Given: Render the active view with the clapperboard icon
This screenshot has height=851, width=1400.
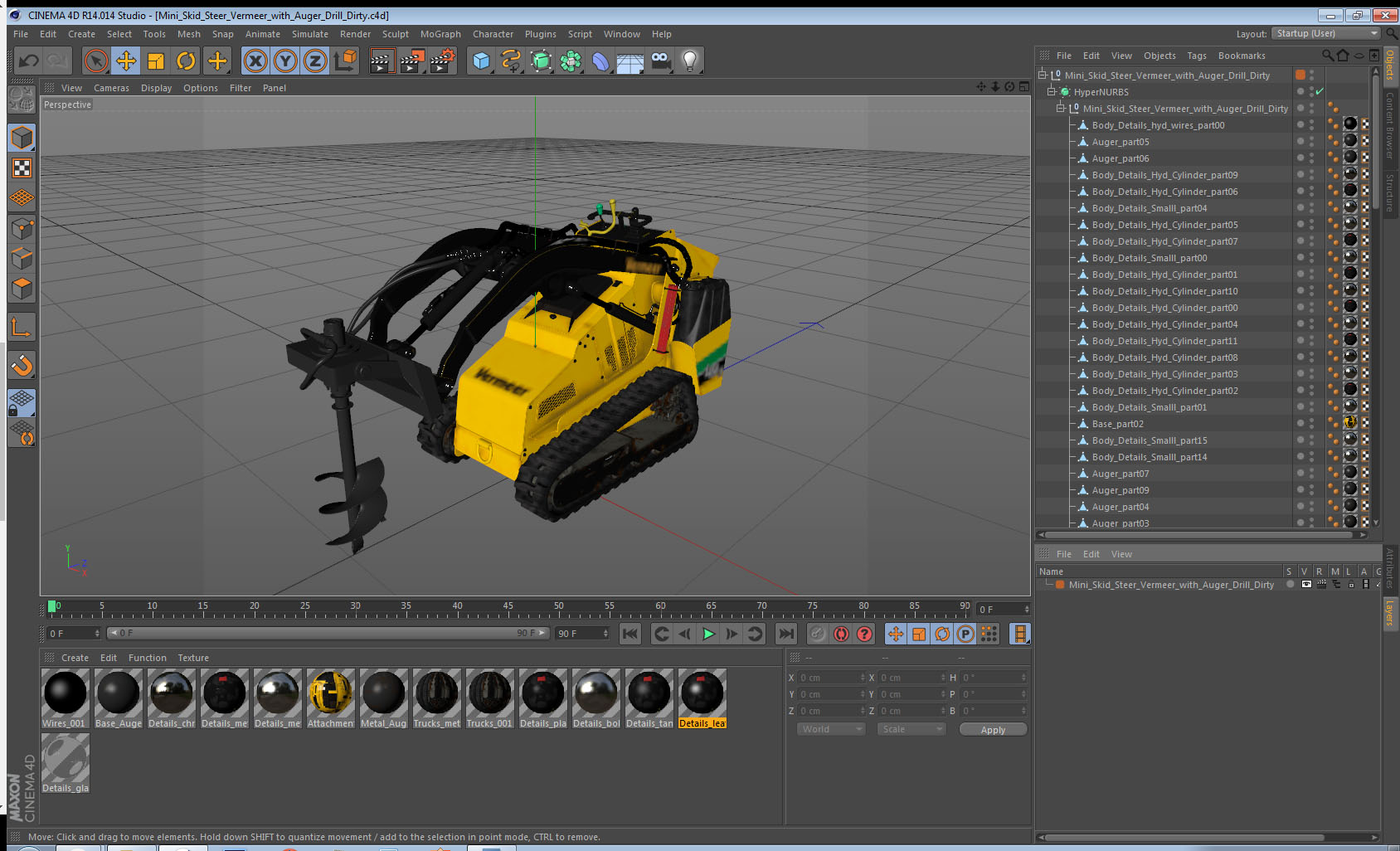Looking at the screenshot, I should [382, 61].
